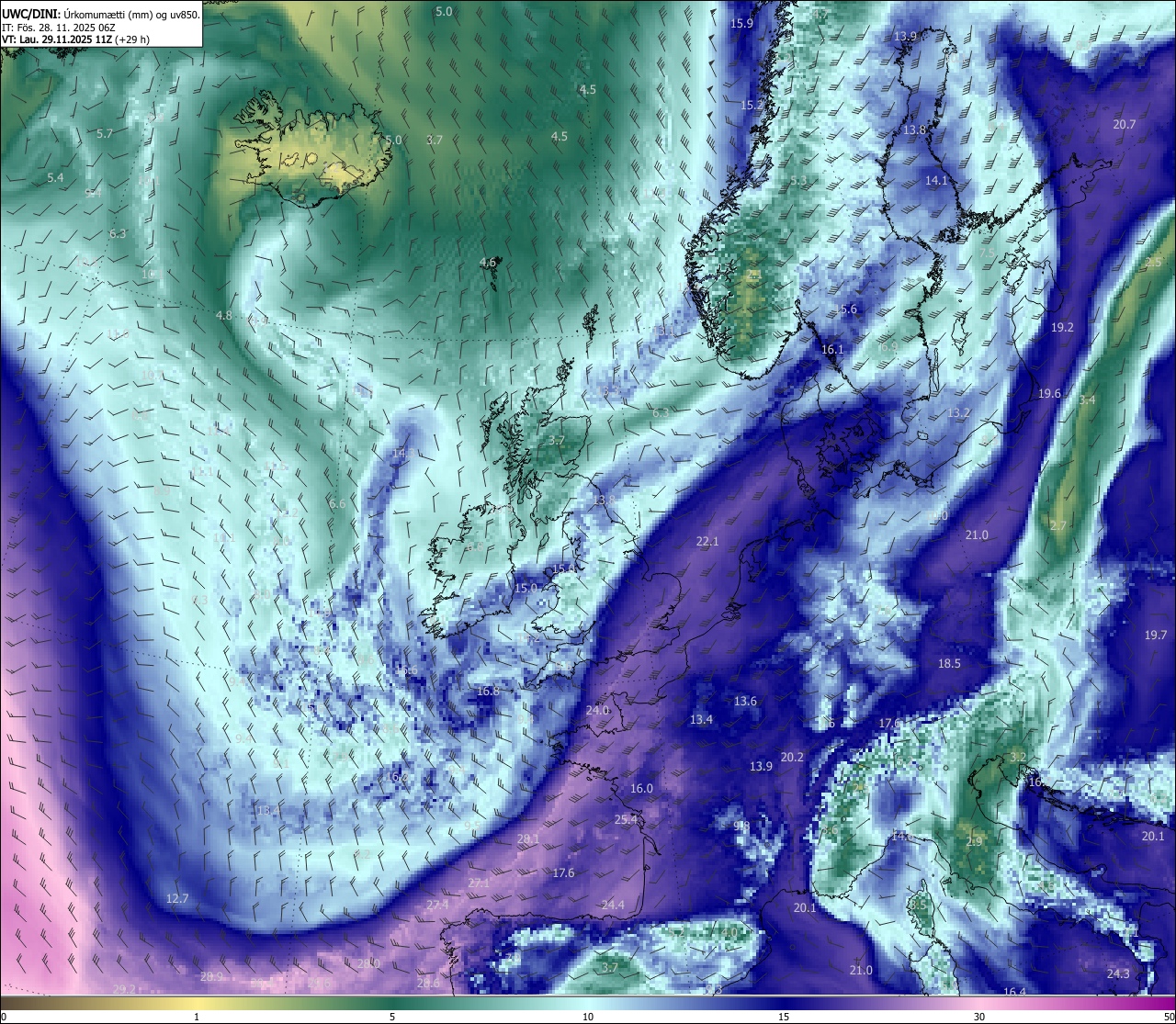Click the 18.5 value label

click(x=949, y=663)
